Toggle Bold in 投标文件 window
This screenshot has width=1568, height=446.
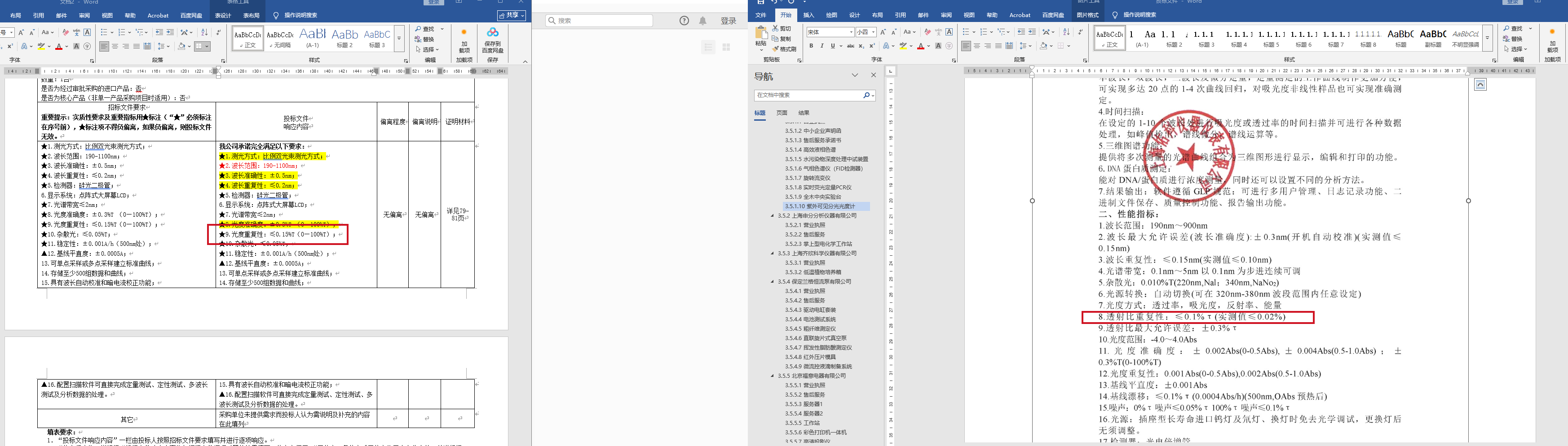pyautogui.click(x=811, y=46)
